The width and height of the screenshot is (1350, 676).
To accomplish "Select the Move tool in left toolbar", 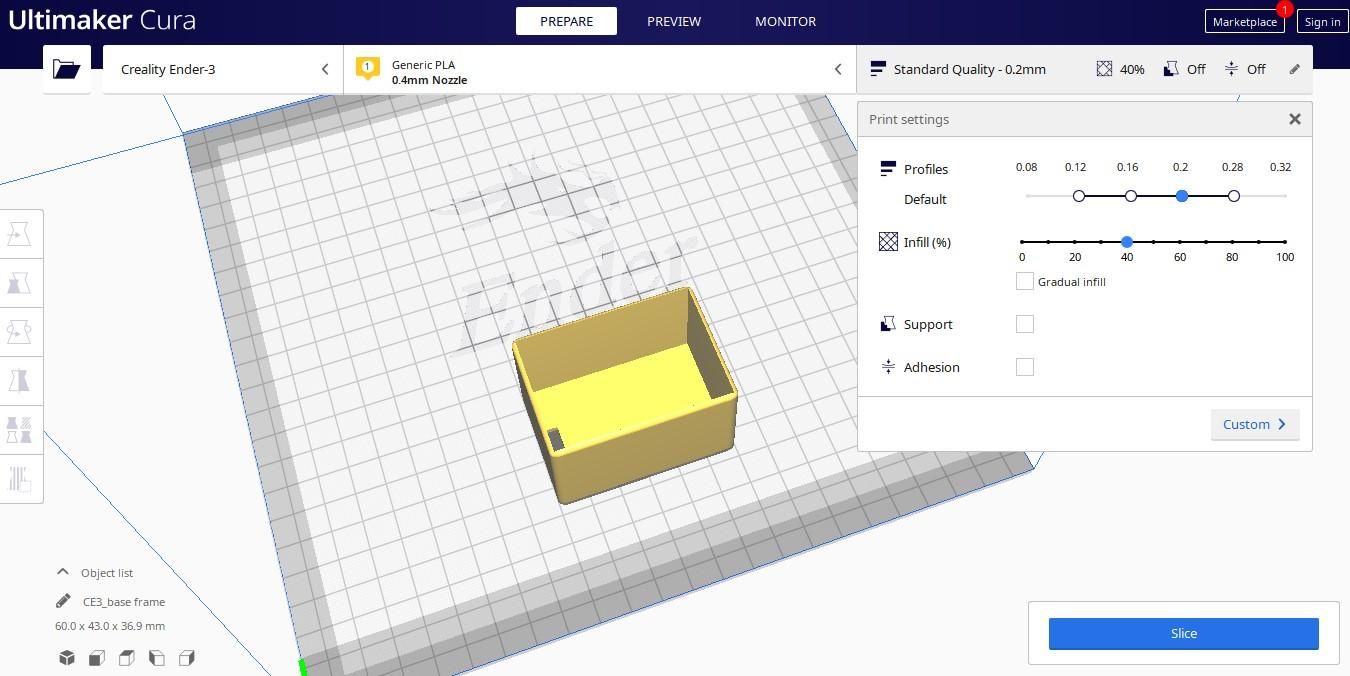I will pyautogui.click(x=19, y=234).
